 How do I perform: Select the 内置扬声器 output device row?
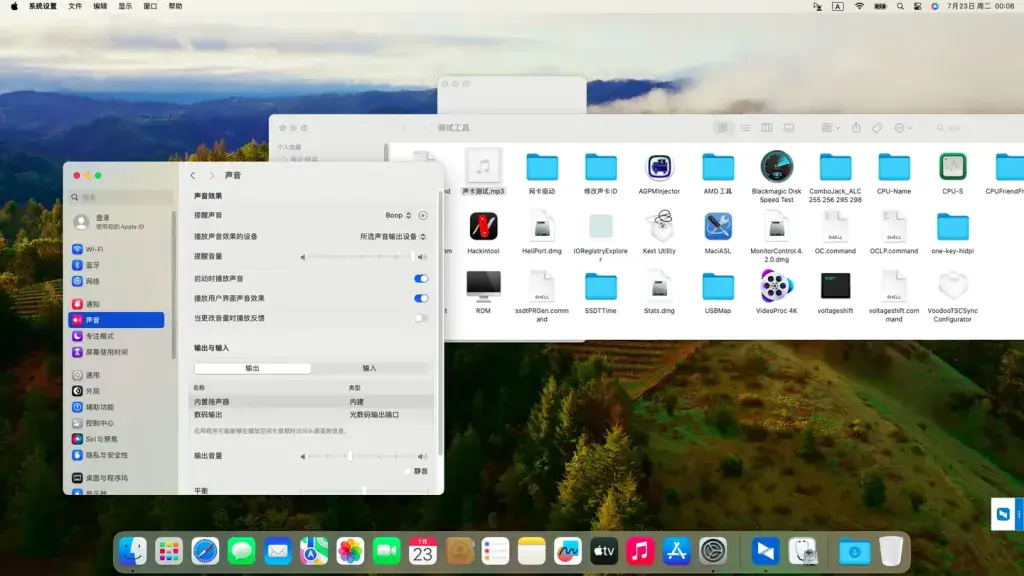coord(312,402)
